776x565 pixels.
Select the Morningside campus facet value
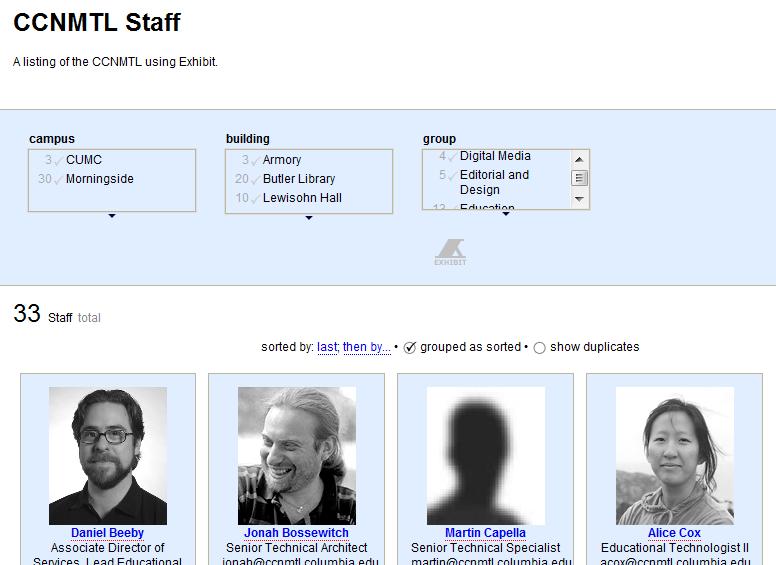tap(112, 179)
